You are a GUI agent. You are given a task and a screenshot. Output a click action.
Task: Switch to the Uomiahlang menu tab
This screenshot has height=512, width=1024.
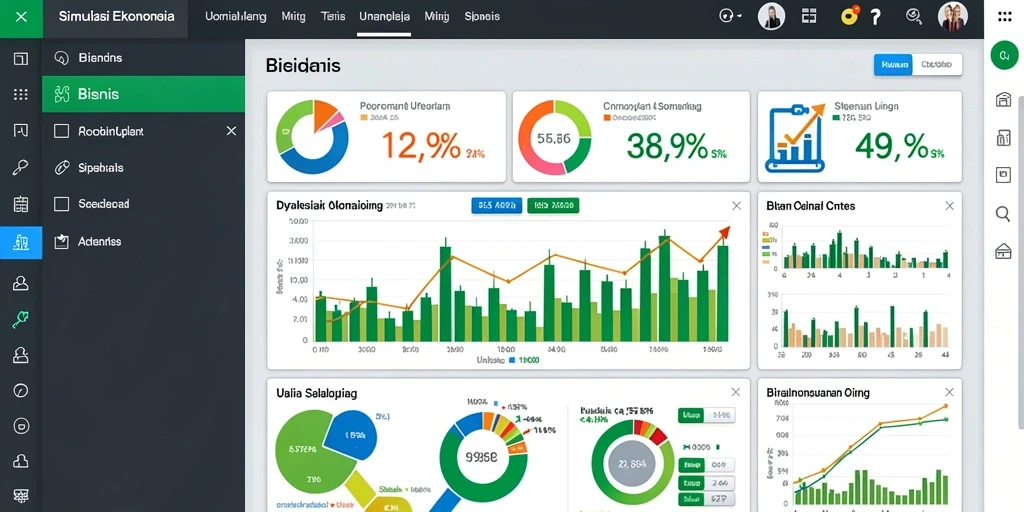pos(236,17)
